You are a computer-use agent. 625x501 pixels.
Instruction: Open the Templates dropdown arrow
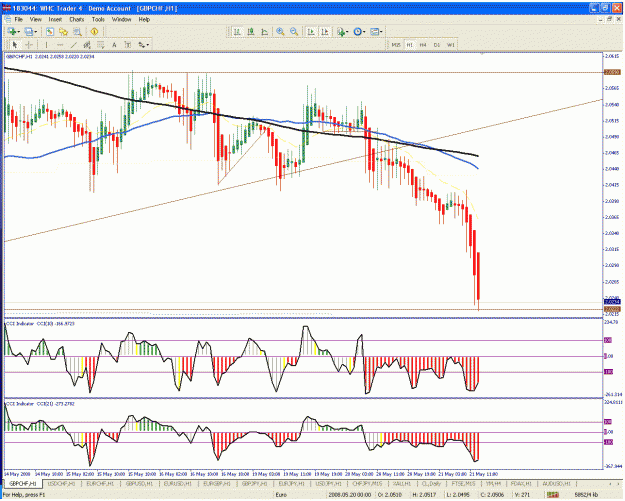click(381, 32)
